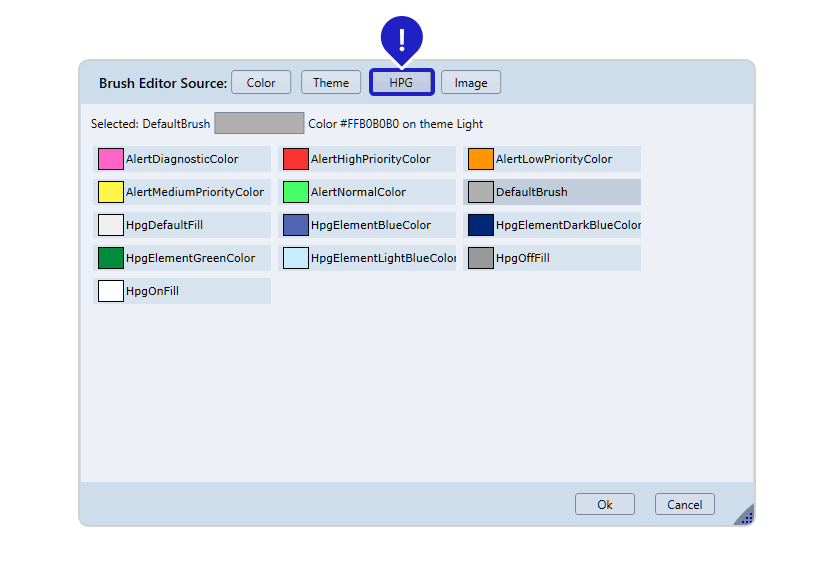Select the HPG source tab
Screen dimensions: 833x565
[401, 83]
